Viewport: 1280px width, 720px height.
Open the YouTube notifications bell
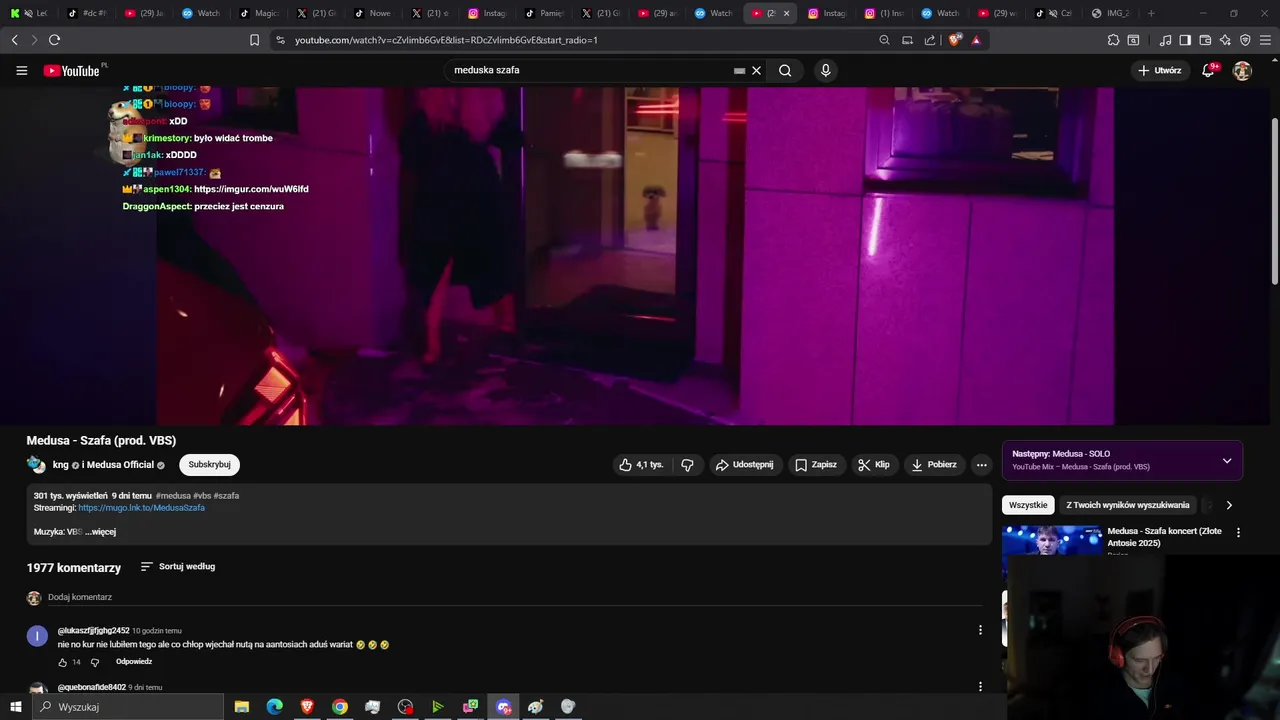1208,70
